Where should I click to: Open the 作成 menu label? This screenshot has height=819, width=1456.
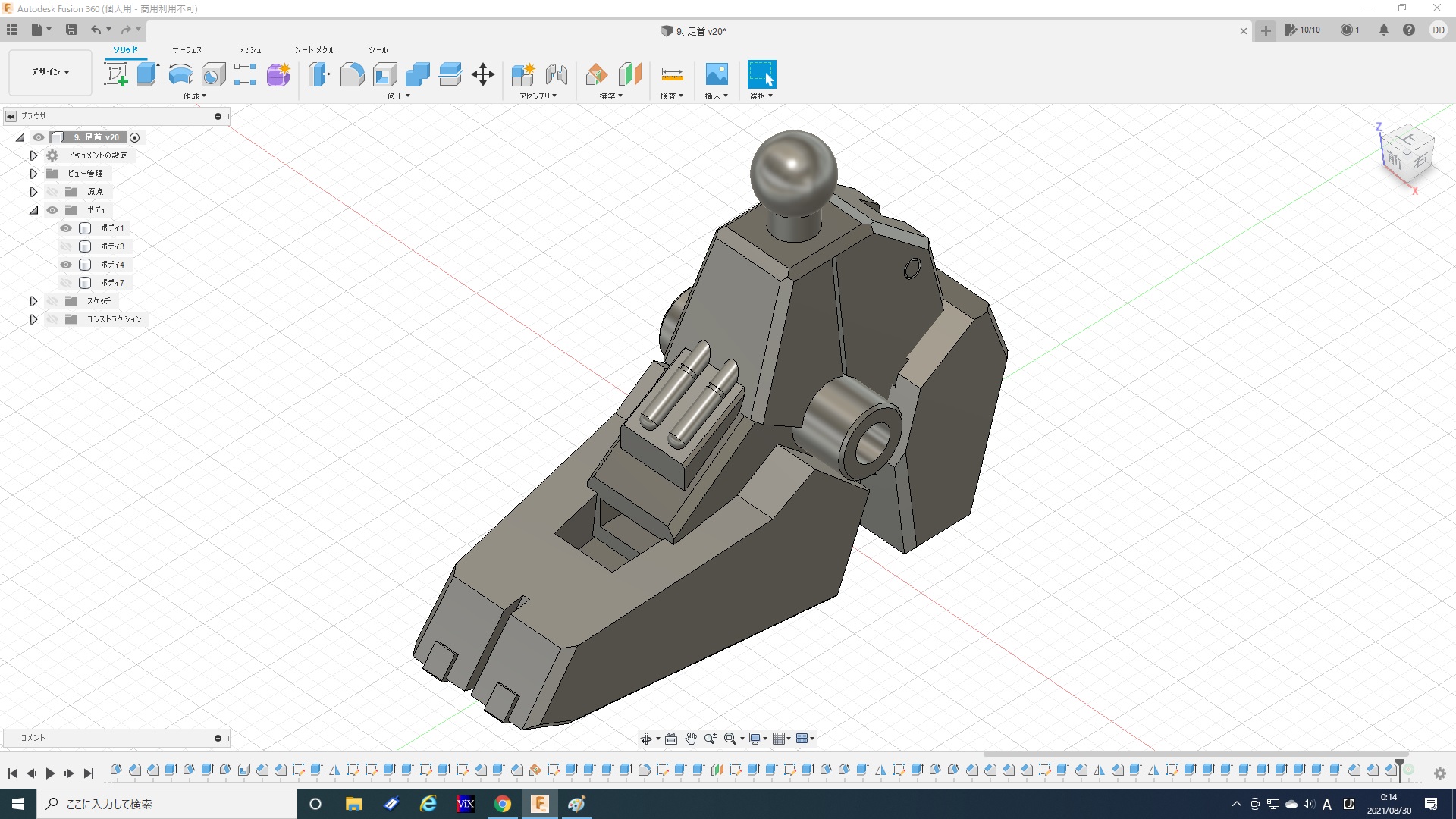pyautogui.click(x=194, y=96)
